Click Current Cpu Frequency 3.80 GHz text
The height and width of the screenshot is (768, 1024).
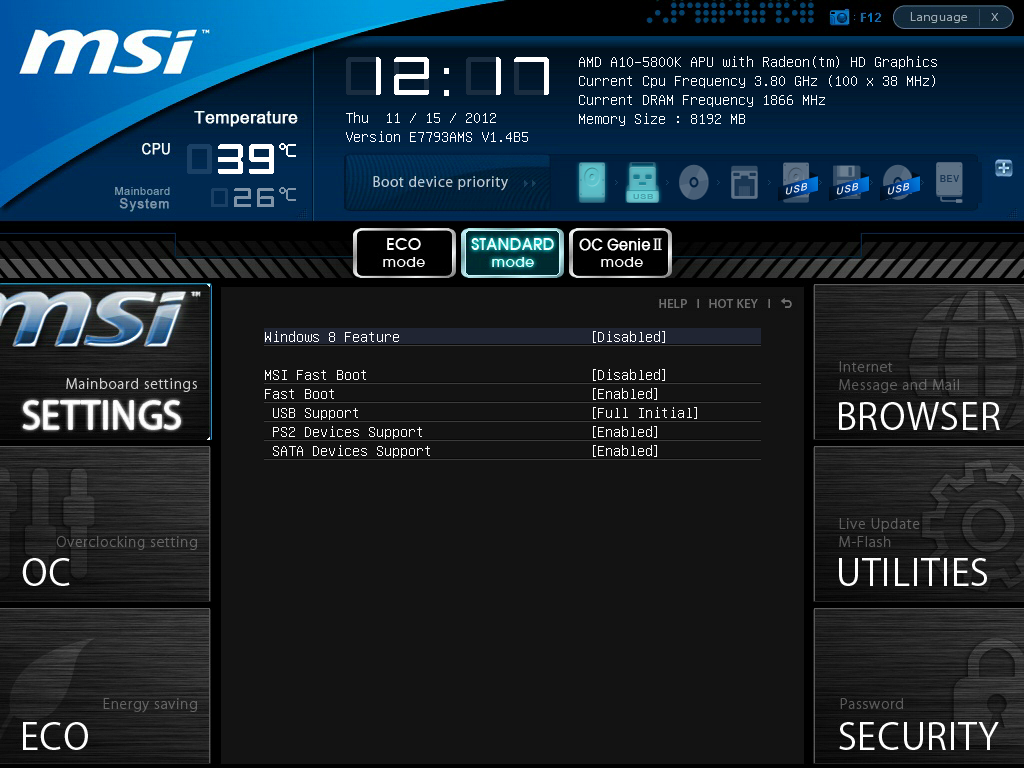(758, 81)
